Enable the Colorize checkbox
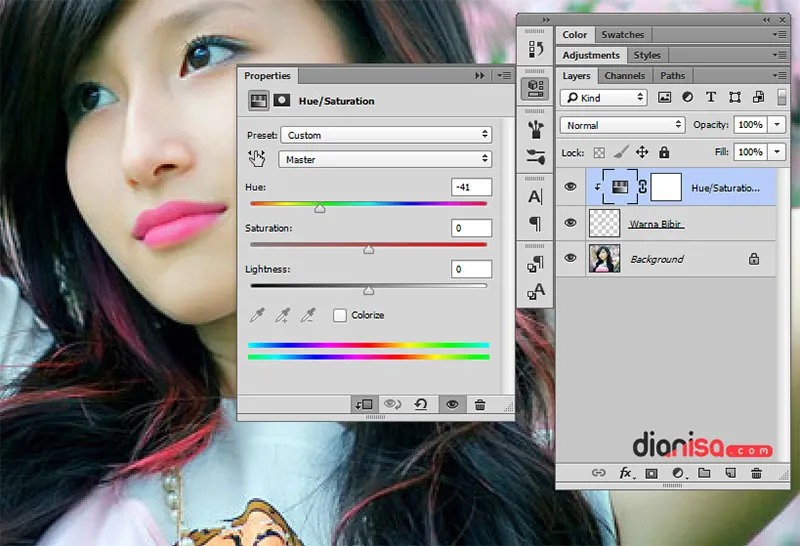The width and height of the screenshot is (800, 546). (x=340, y=315)
